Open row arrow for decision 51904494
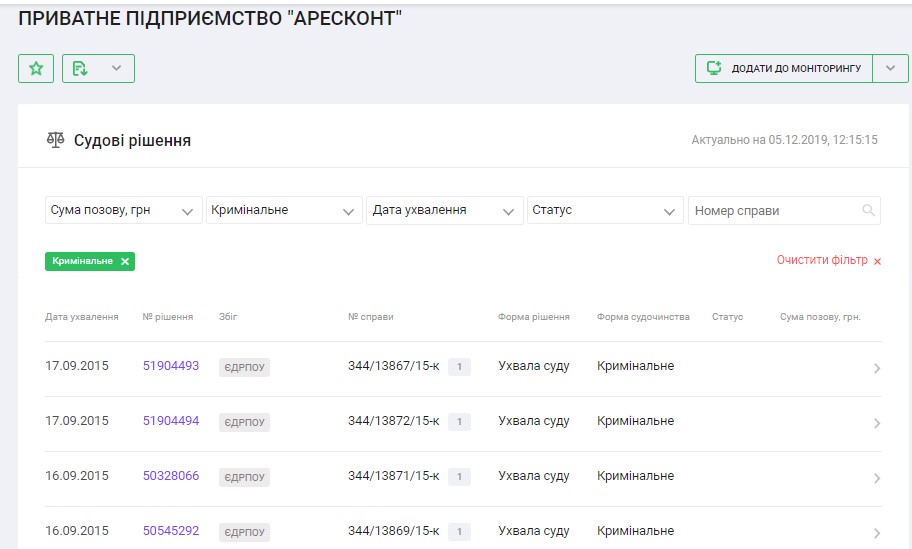The image size is (912, 549). [876, 423]
